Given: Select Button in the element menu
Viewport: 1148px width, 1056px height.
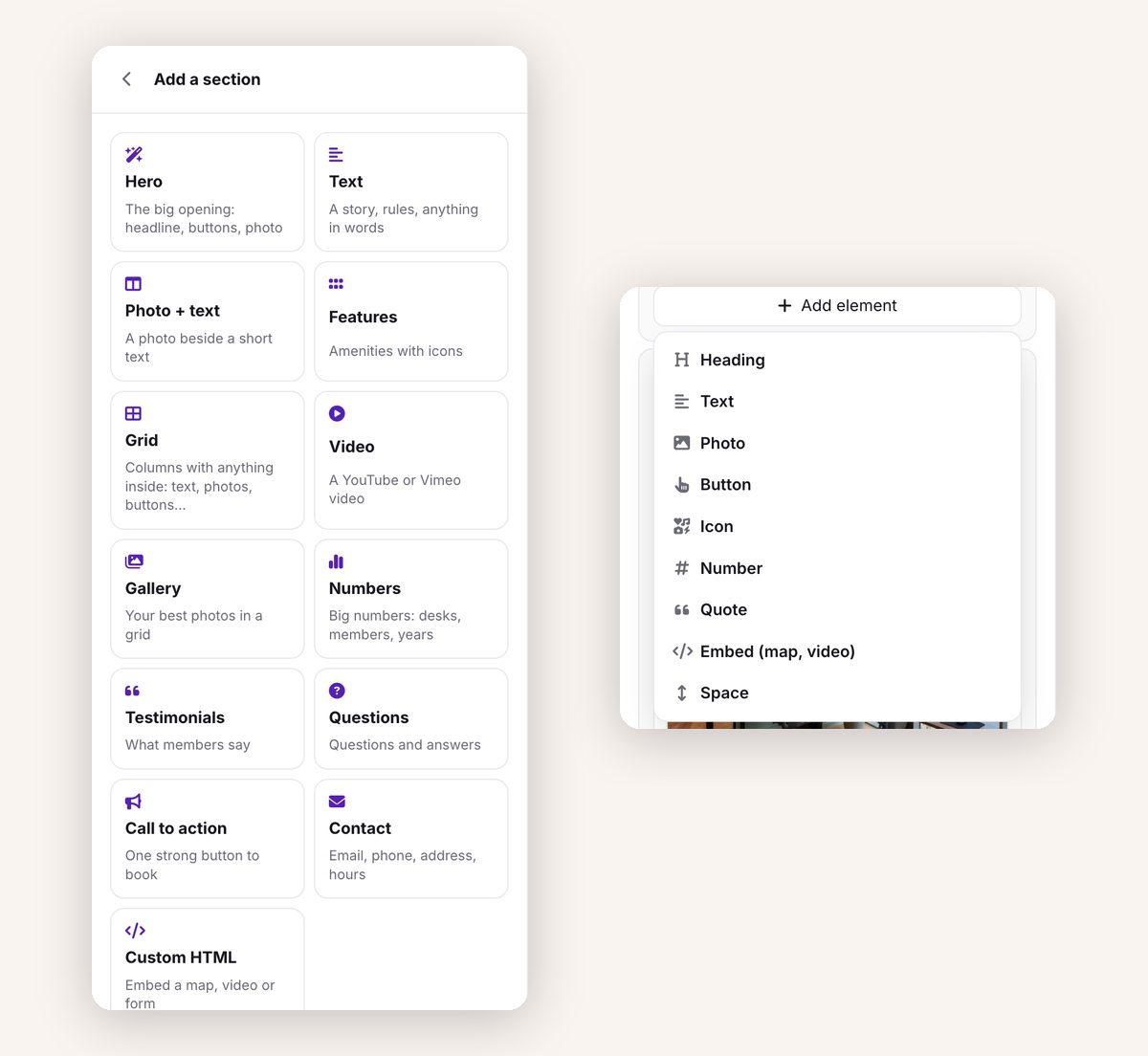Looking at the screenshot, I should [837, 485].
